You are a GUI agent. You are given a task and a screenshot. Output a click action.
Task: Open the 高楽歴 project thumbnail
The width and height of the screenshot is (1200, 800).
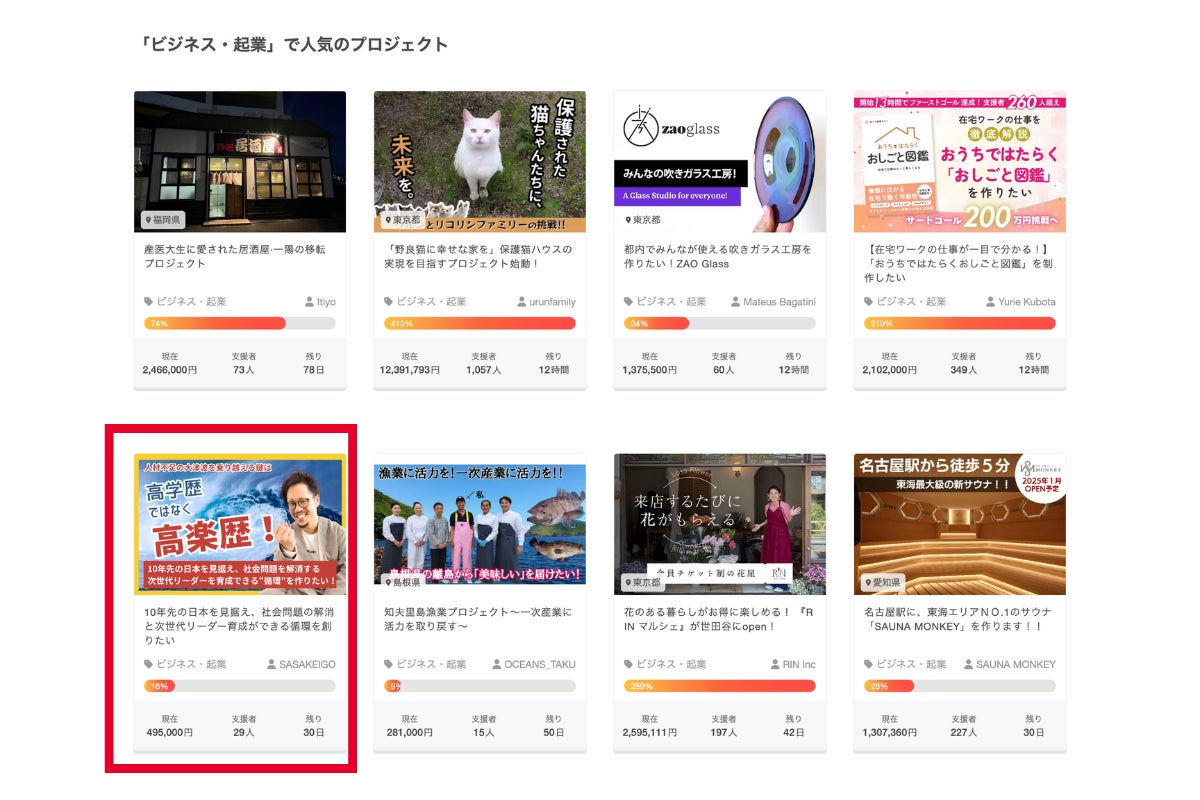tap(240, 523)
